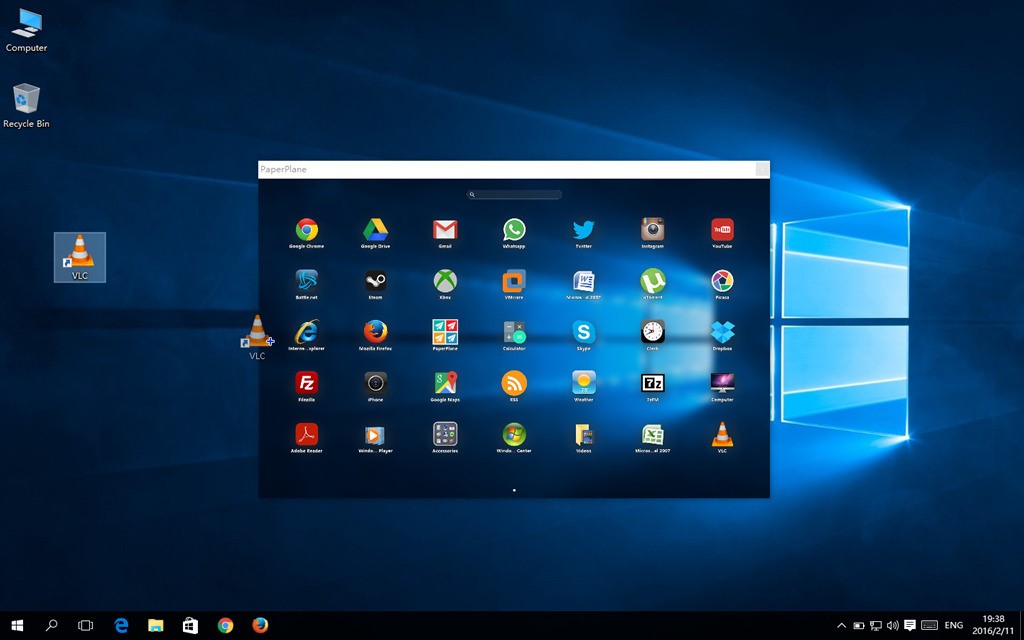Launch Adobe Reader from the grid

pos(306,435)
